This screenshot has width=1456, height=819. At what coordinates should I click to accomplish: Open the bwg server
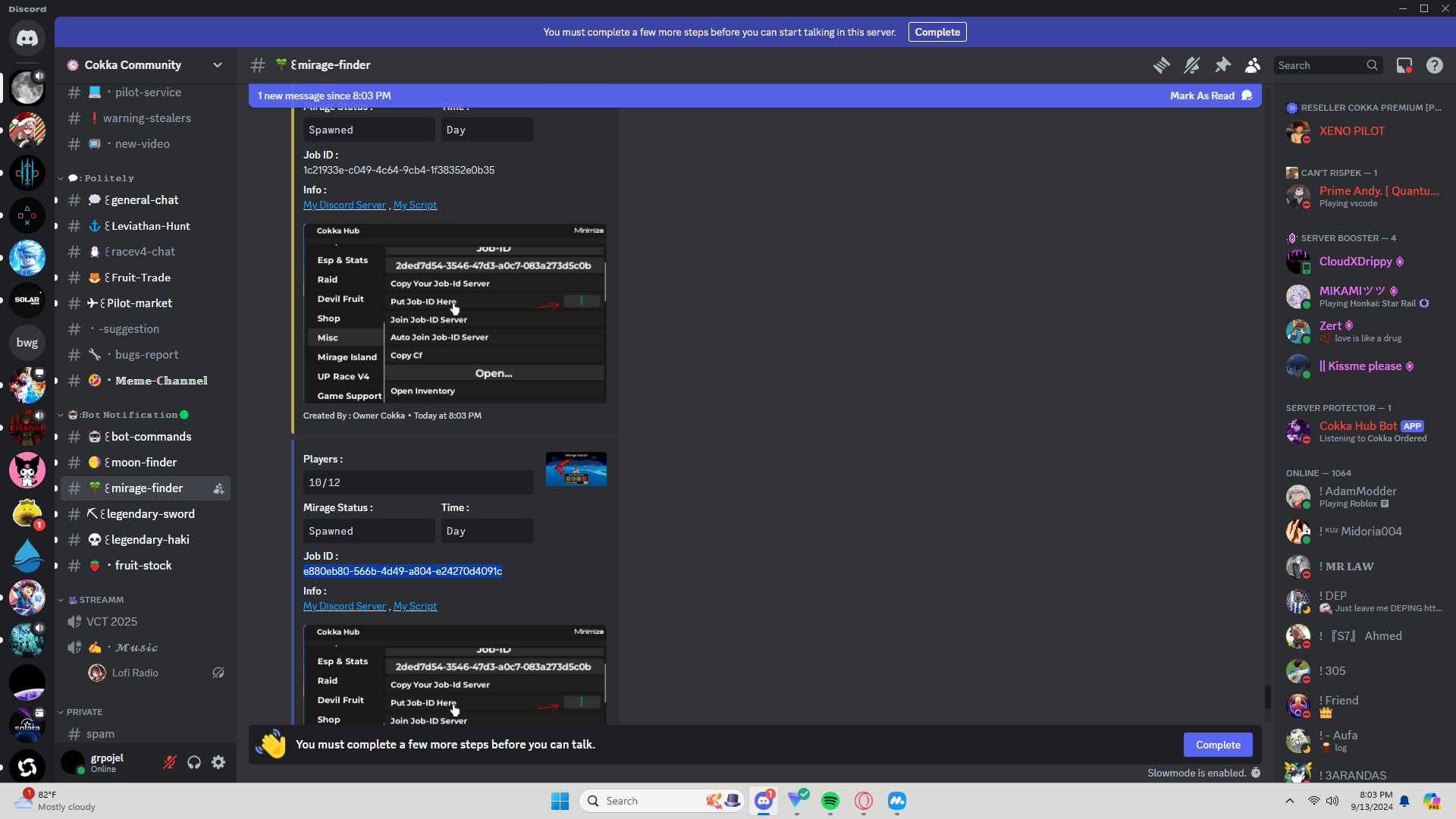click(27, 343)
